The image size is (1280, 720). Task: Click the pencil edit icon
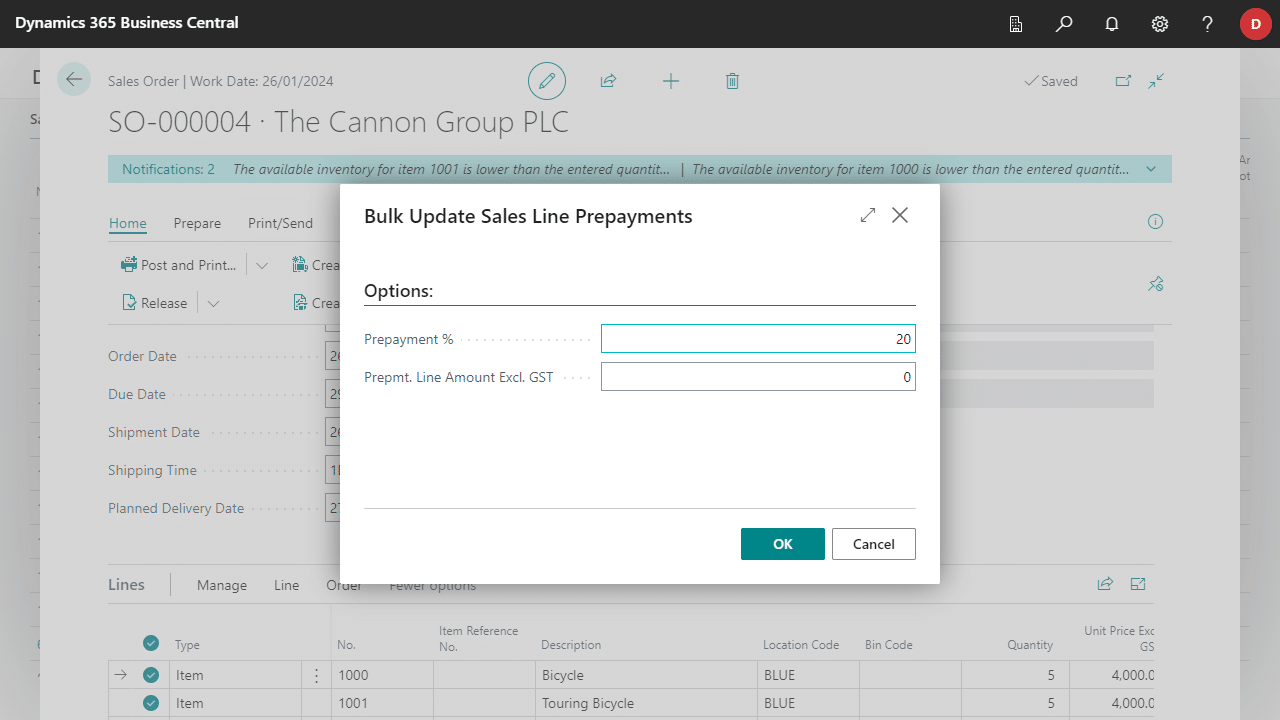[547, 81]
